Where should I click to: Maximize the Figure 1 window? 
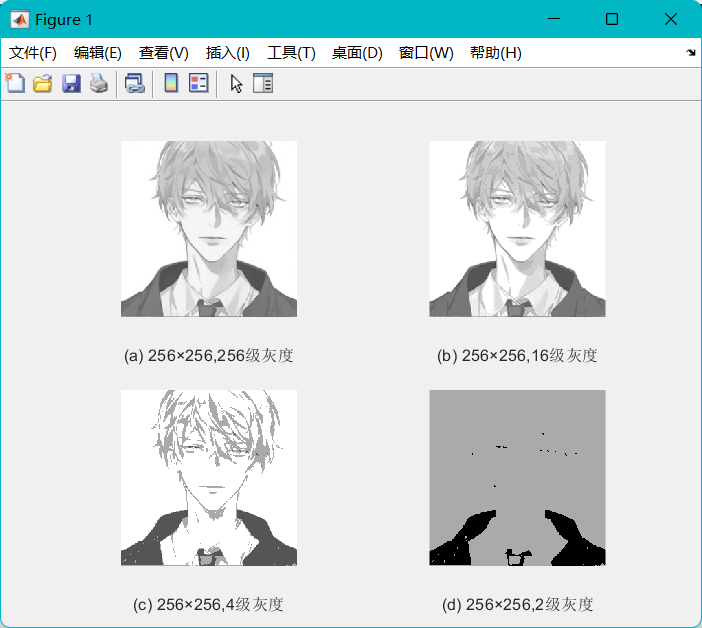[x=612, y=19]
